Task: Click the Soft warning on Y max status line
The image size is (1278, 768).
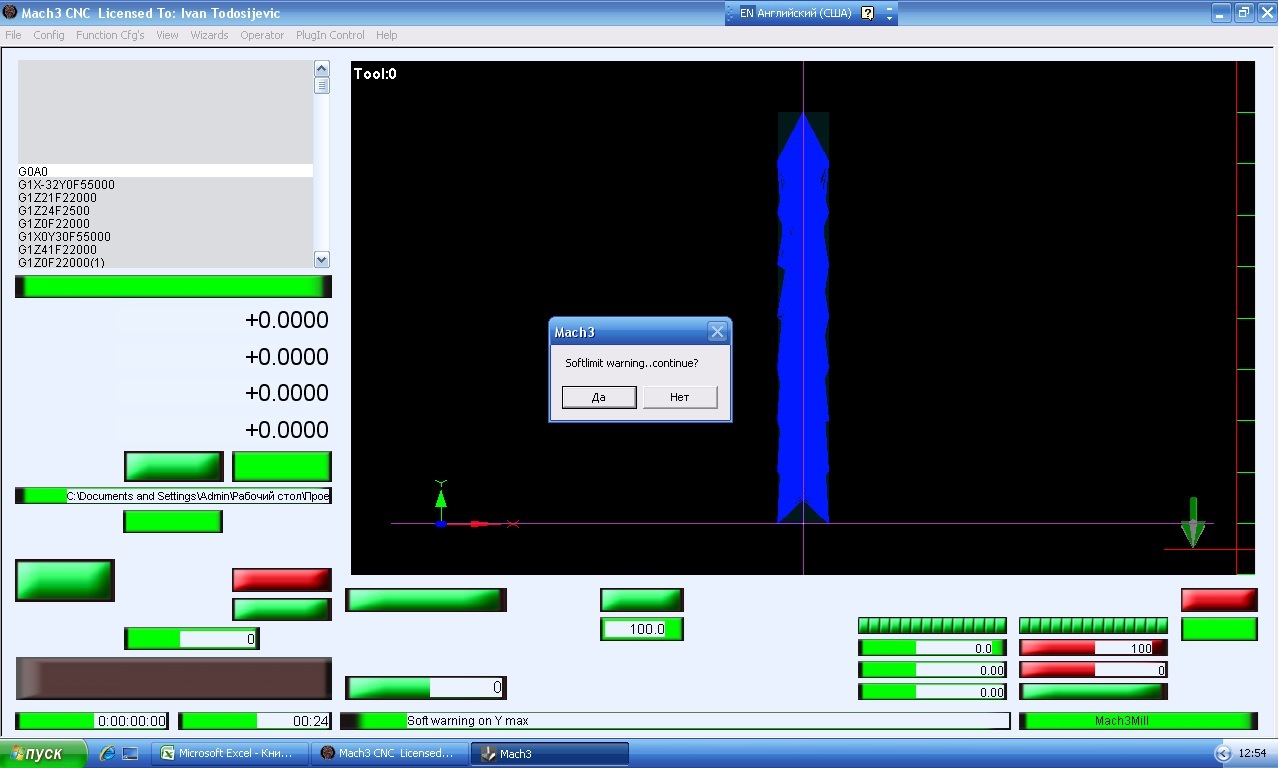Action: pos(675,720)
